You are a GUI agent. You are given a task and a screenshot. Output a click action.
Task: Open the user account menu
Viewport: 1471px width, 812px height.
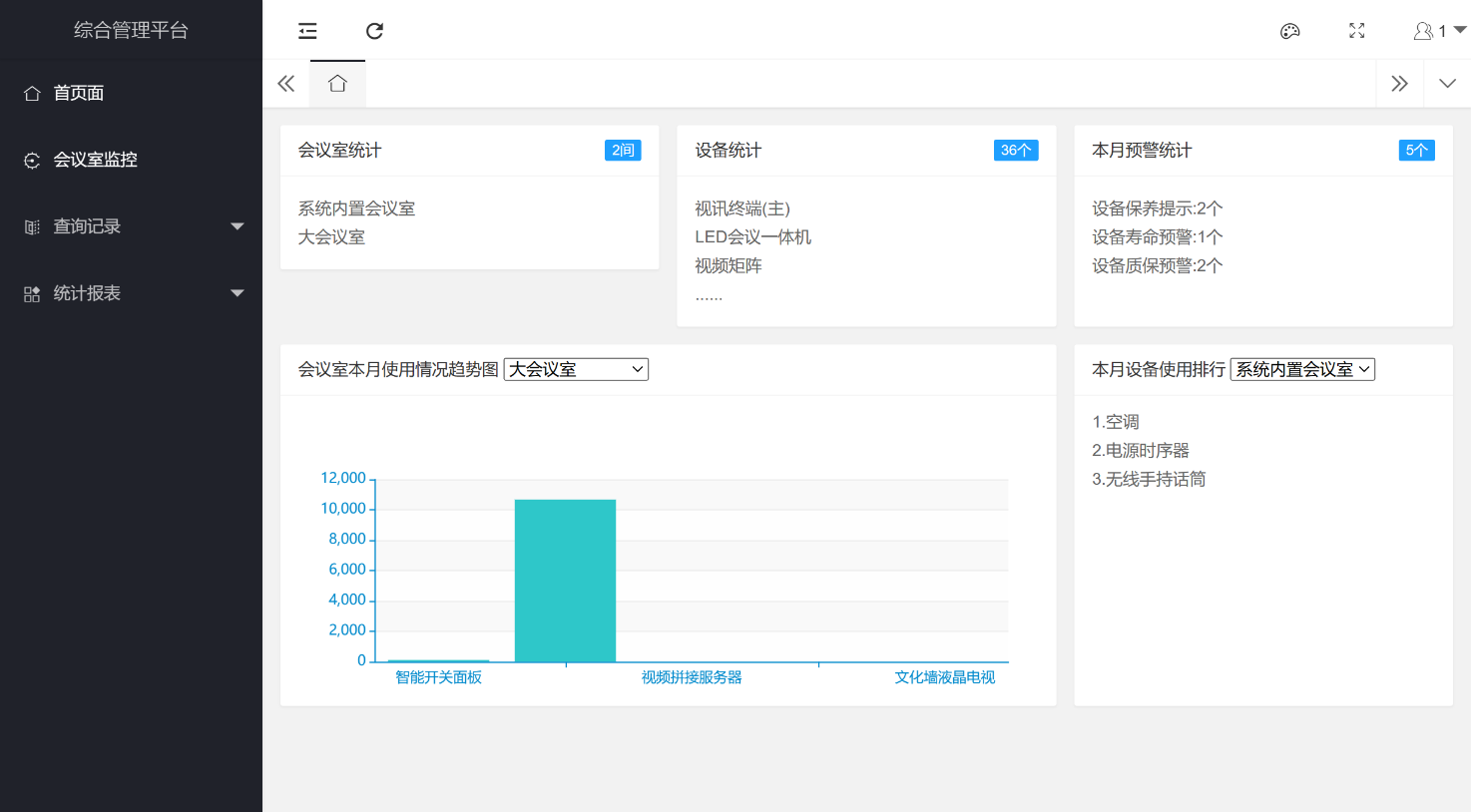coord(1438,31)
